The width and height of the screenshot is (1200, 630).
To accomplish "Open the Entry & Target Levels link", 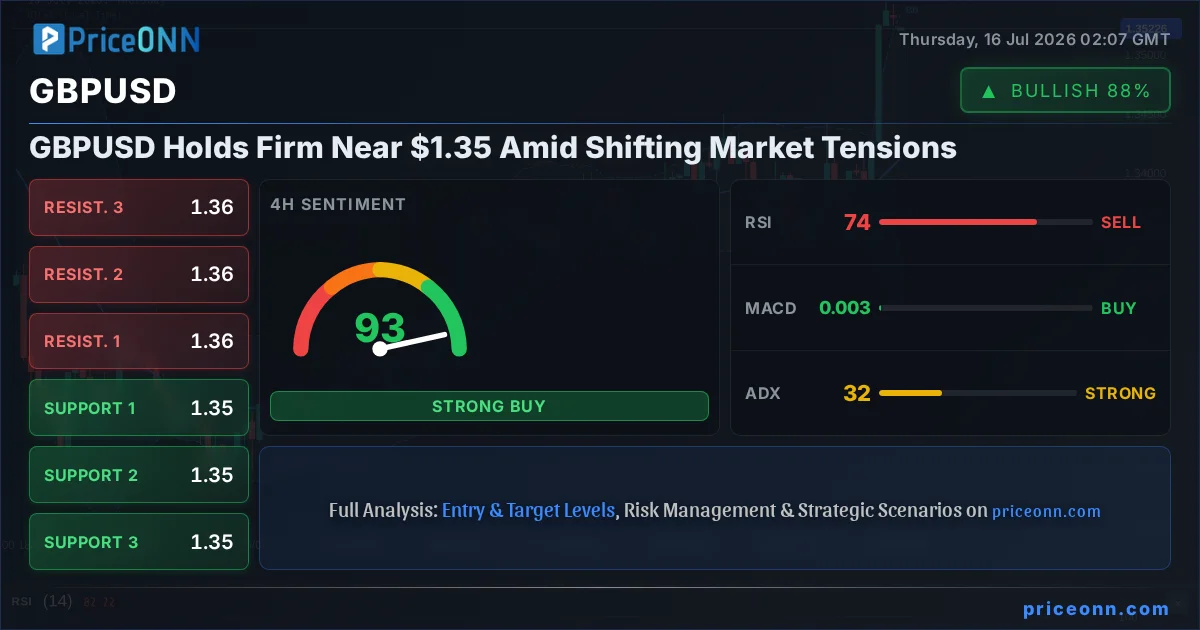I will tap(528, 510).
